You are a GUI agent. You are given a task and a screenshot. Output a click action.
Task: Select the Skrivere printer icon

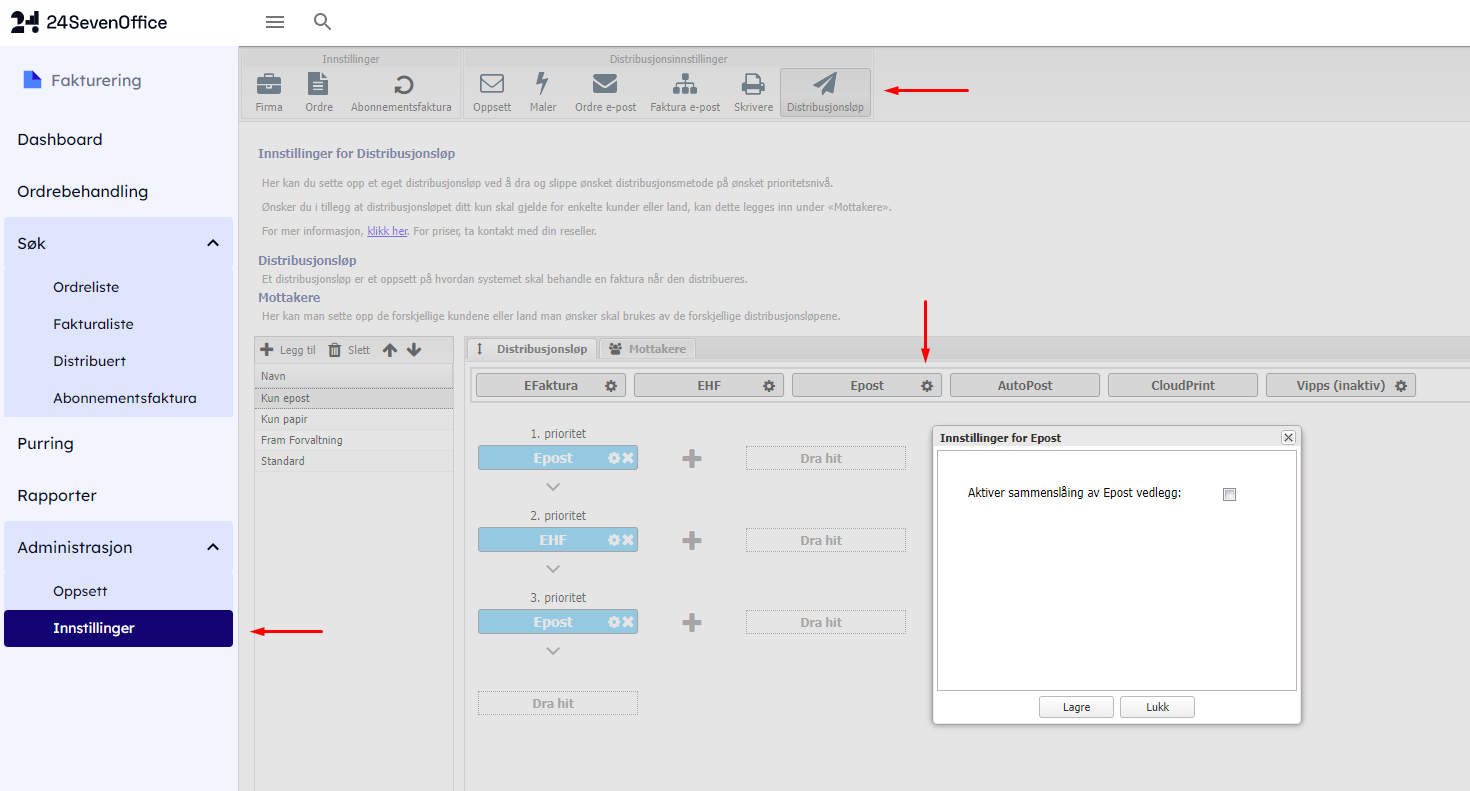click(753, 84)
